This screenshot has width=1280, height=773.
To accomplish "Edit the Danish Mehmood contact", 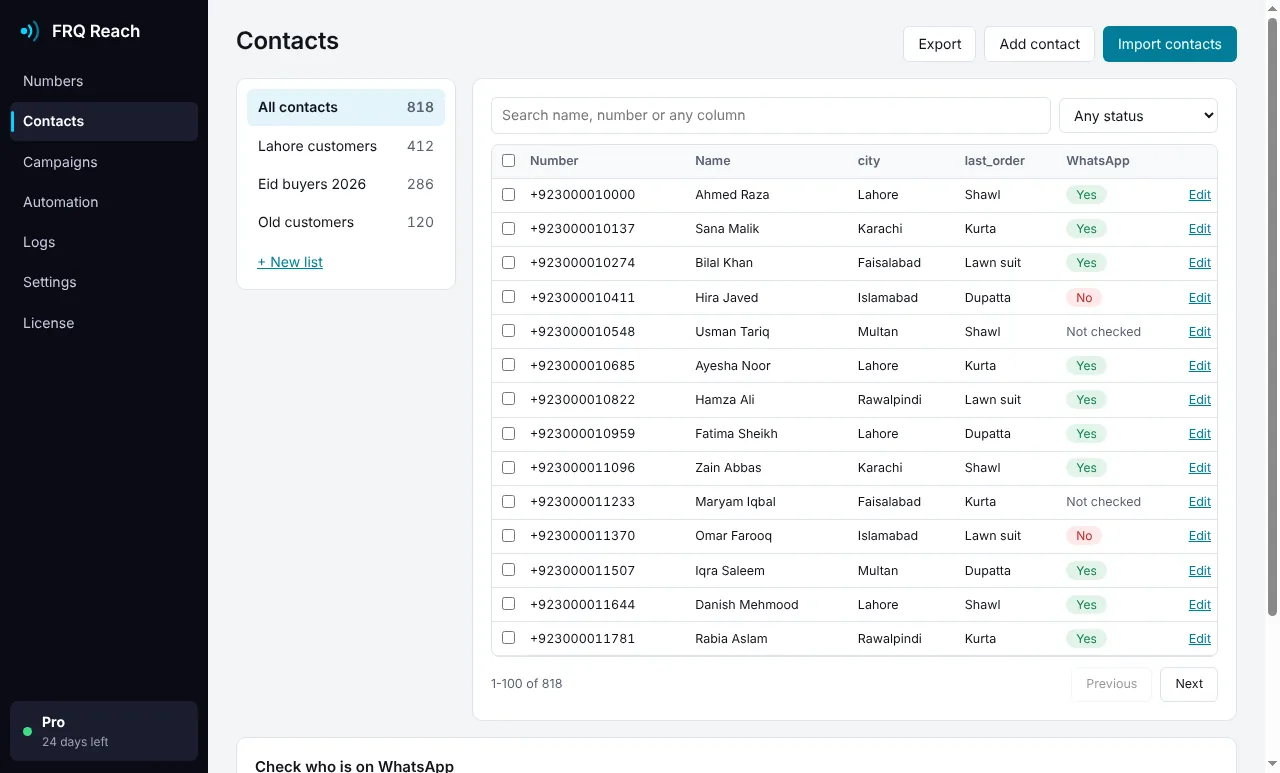I will coord(1199,605).
